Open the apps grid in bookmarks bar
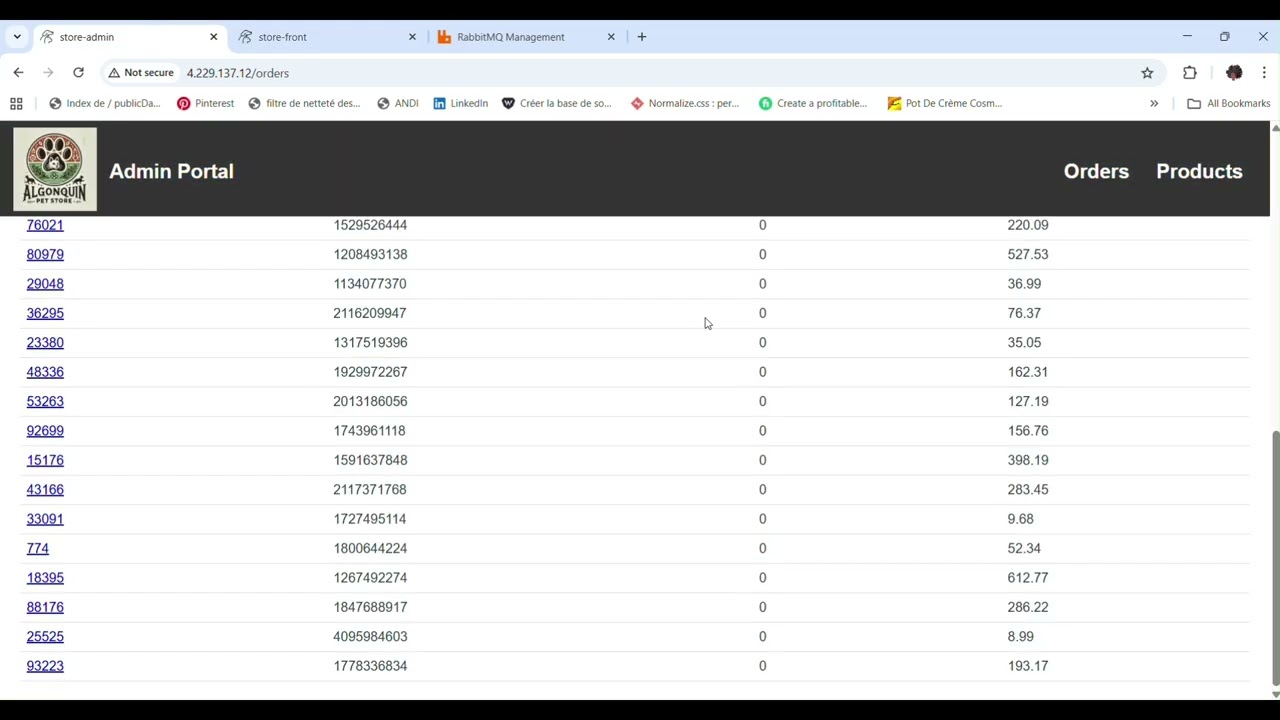This screenshot has width=1280, height=720. (x=16, y=103)
